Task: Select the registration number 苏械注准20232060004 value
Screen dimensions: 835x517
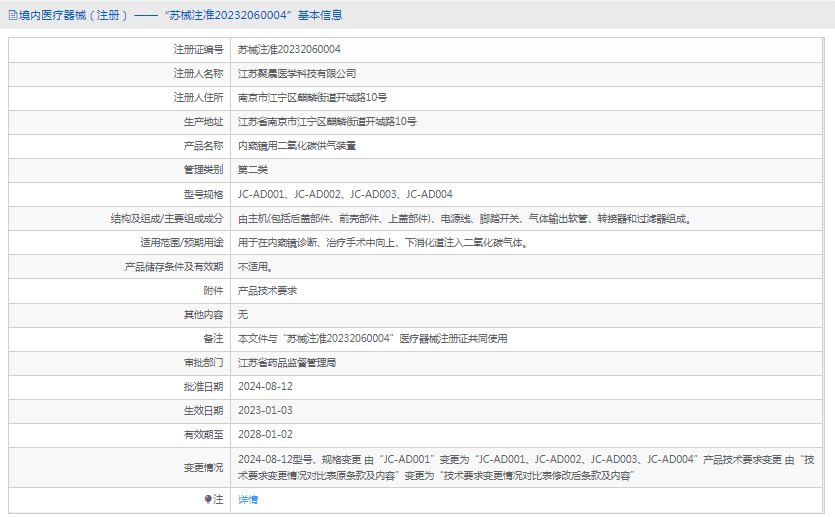Action: click(289, 50)
